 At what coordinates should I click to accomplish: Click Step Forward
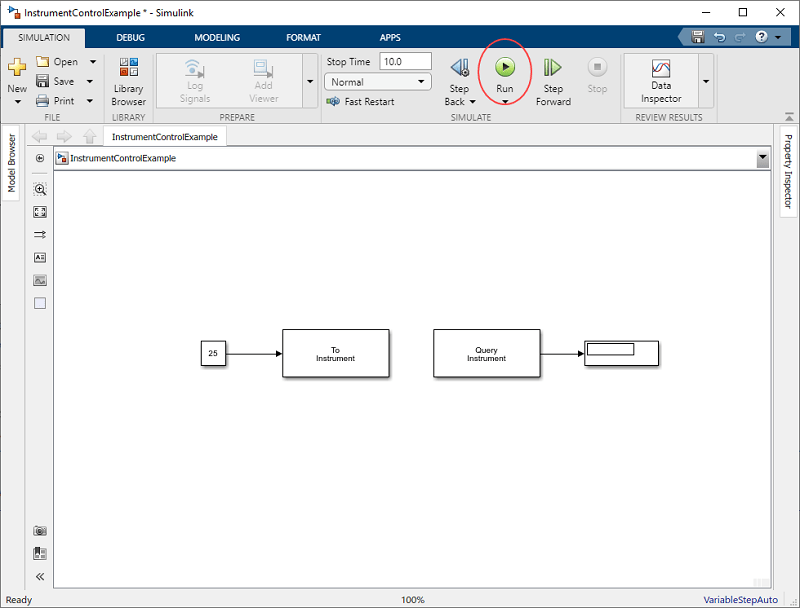click(x=553, y=82)
